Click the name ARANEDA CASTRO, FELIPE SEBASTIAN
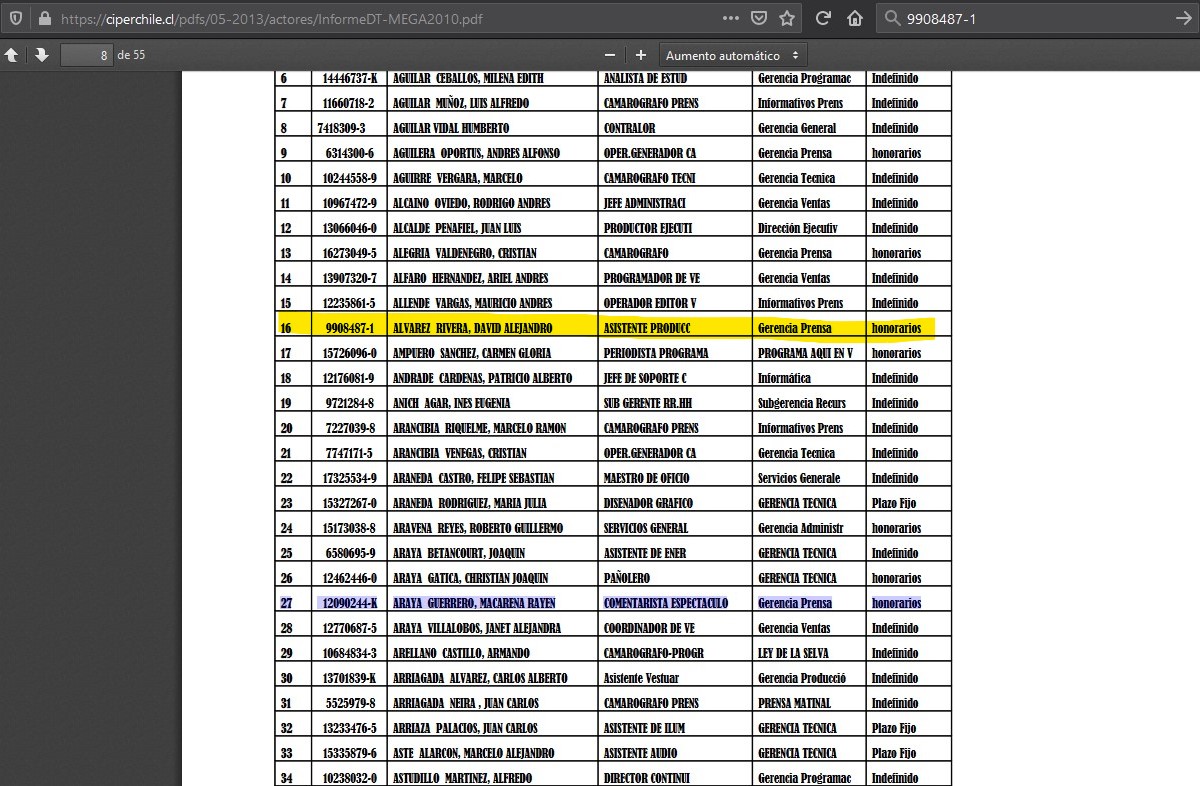Image resolution: width=1200 pixels, height=786 pixels. [474, 478]
